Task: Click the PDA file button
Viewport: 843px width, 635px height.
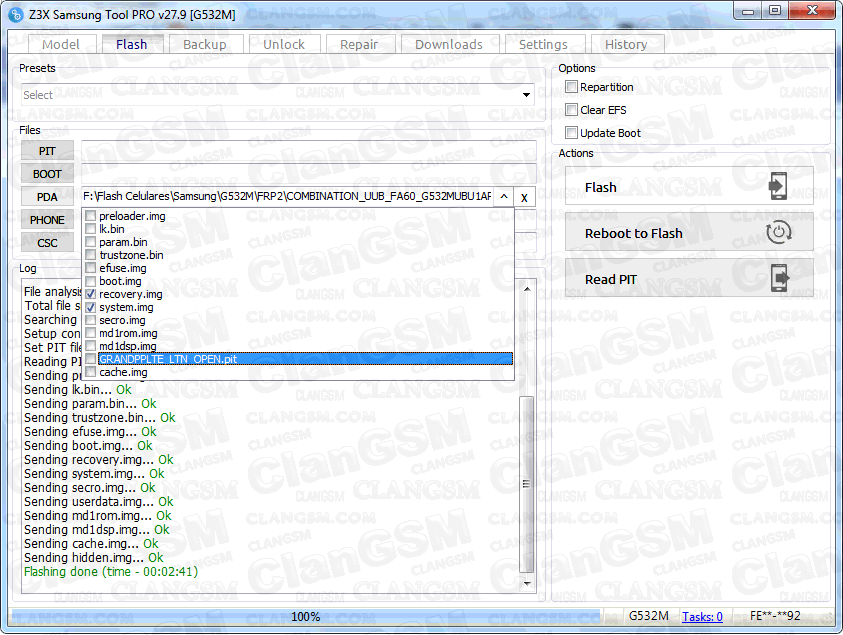Action: 47,197
